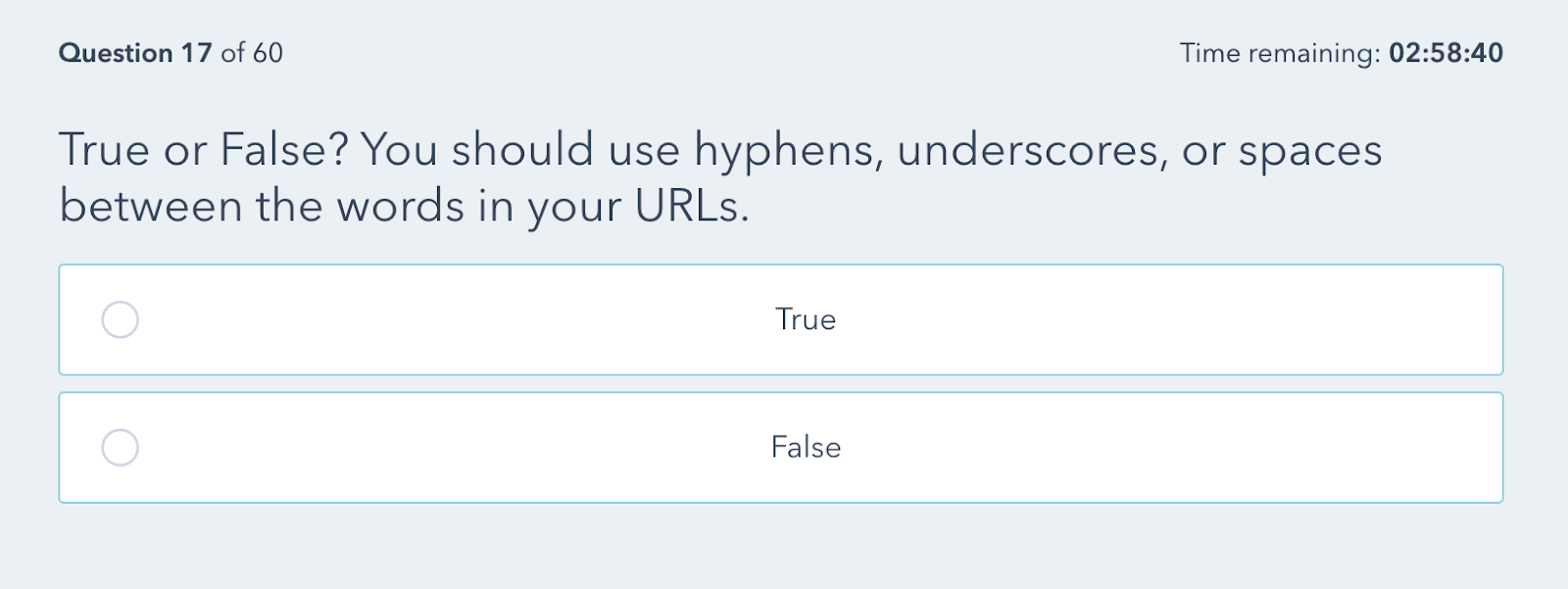The image size is (1568, 589).
Task: Choose the False answer option
Action: [x=784, y=447]
